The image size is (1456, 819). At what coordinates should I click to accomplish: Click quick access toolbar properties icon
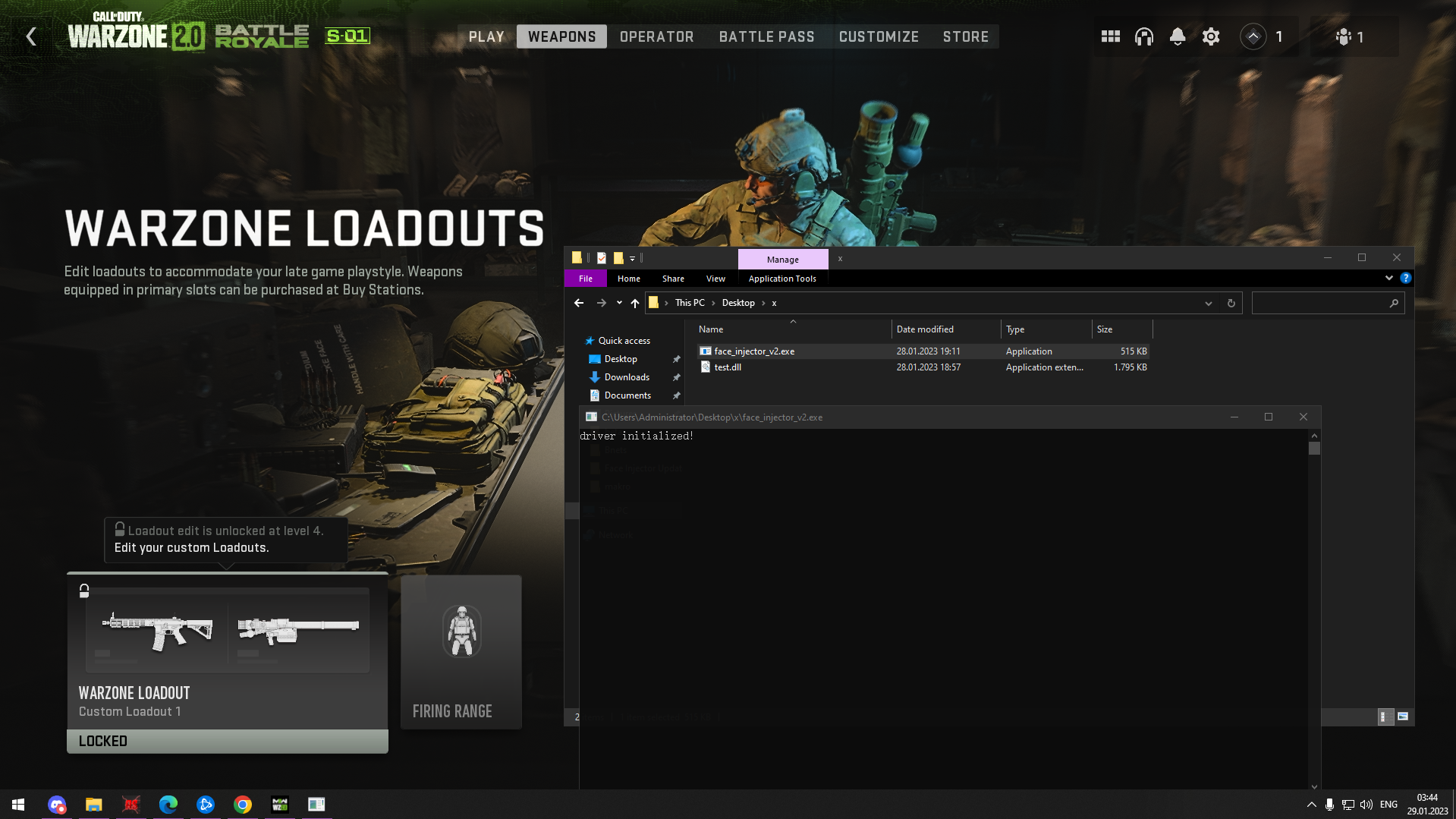click(x=602, y=258)
